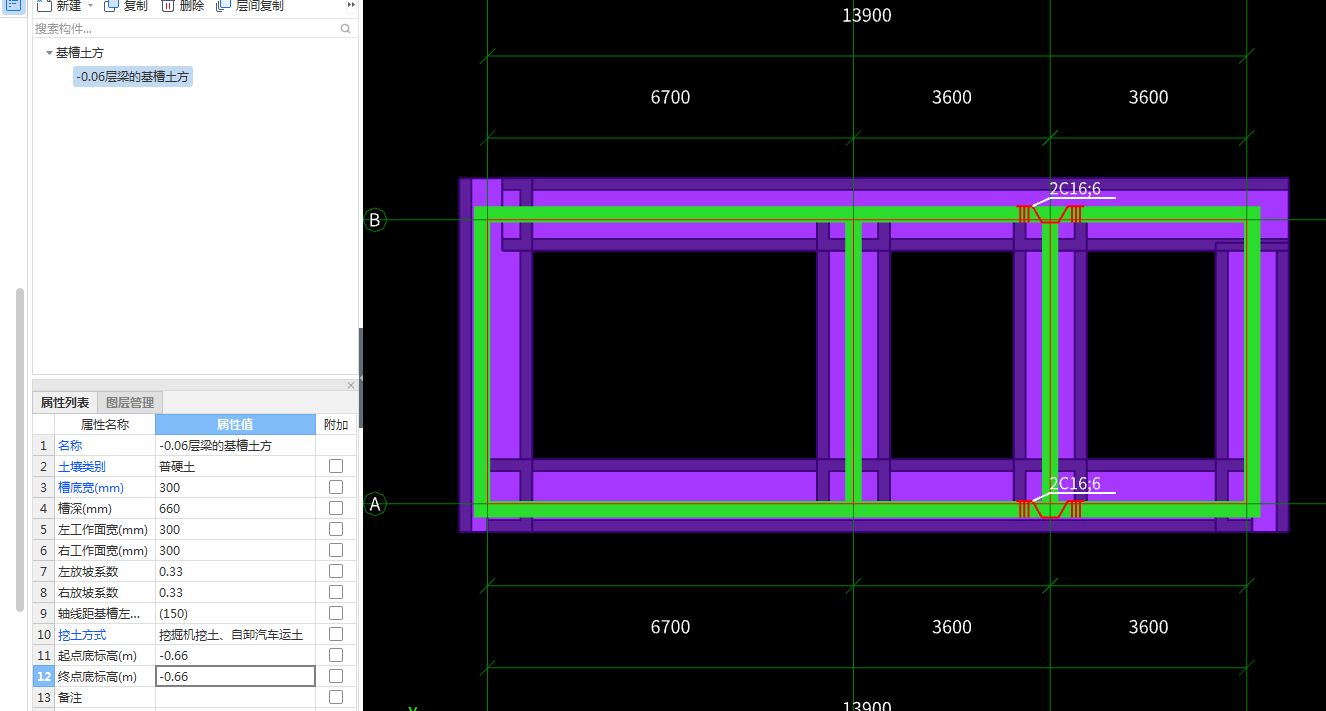1326x711 pixels.
Task: Click the 属性名称 column header
Action: pos(105,425)
